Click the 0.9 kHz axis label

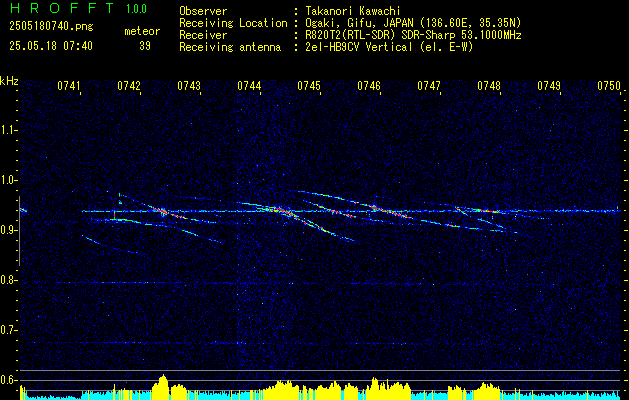point(8,230)
